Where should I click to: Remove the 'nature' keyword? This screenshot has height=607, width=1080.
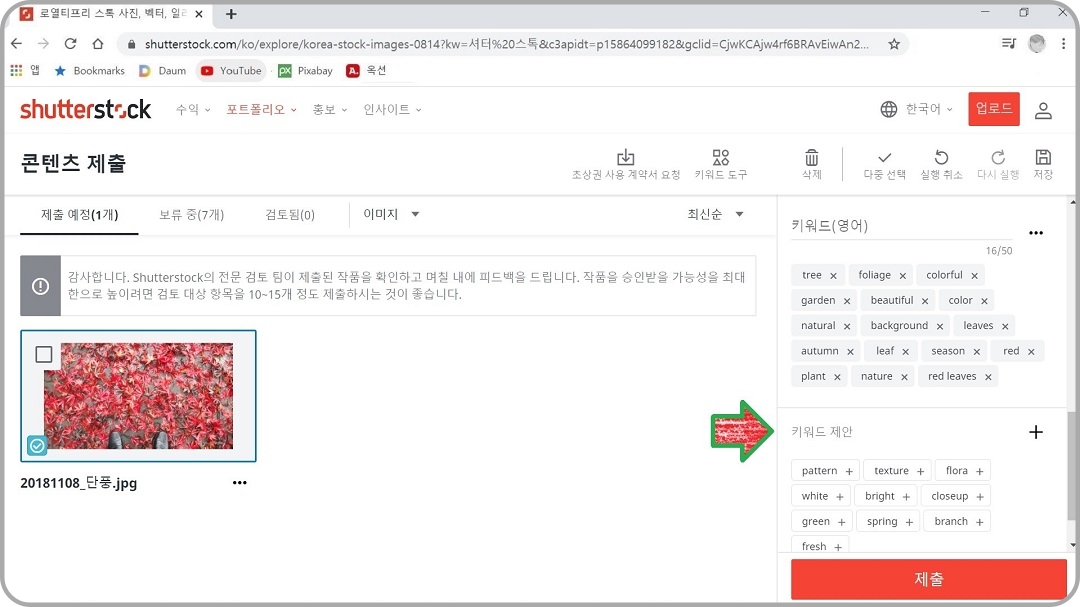tap(904, 377)
